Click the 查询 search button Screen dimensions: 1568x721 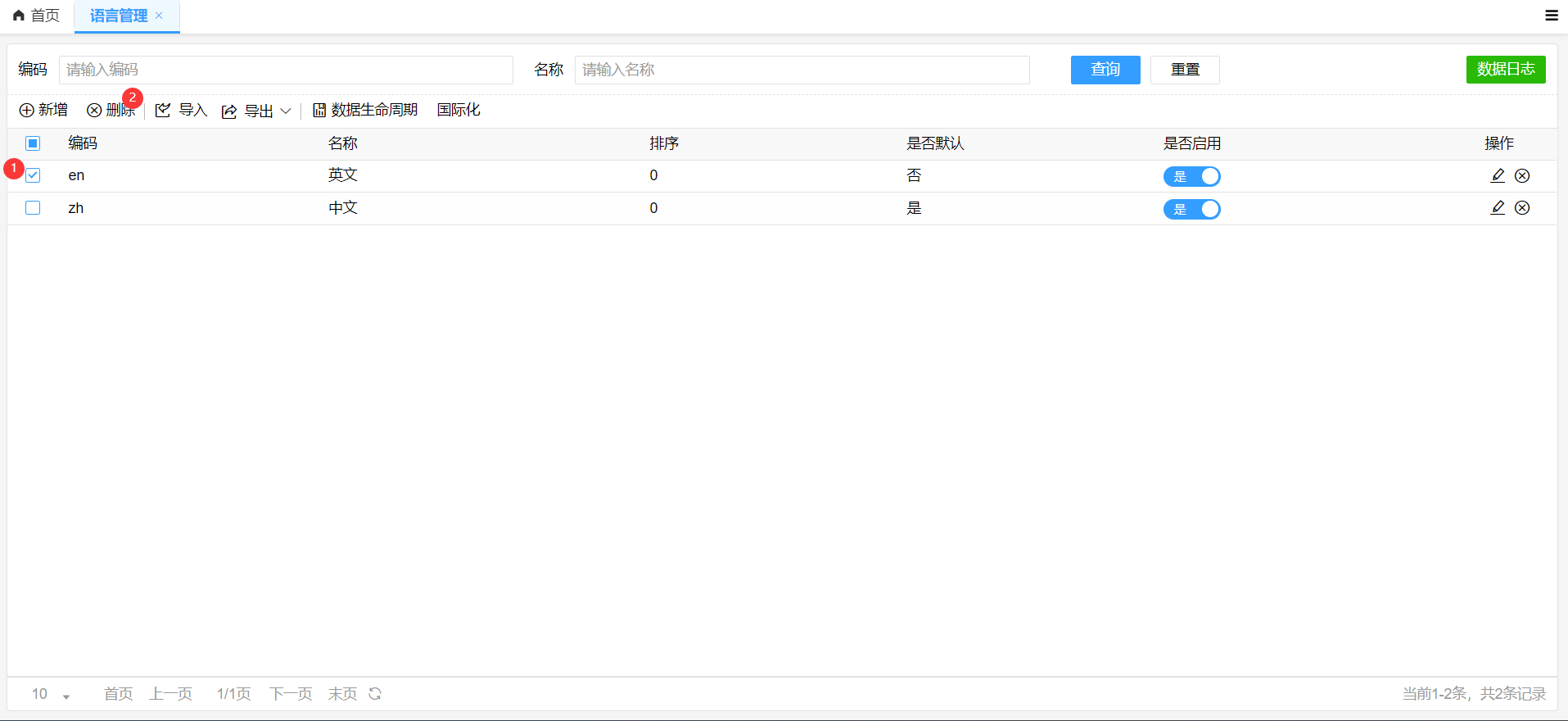point(1105,70)
